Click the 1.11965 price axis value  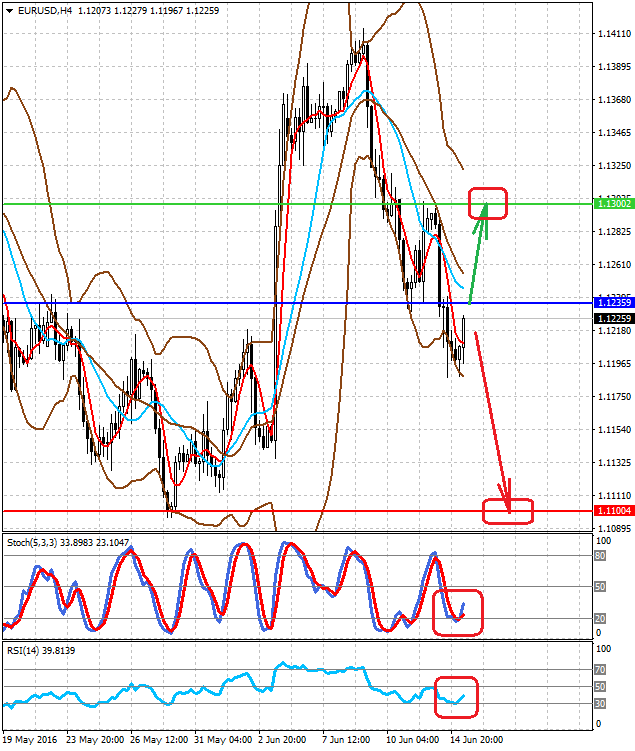(614, 364)
